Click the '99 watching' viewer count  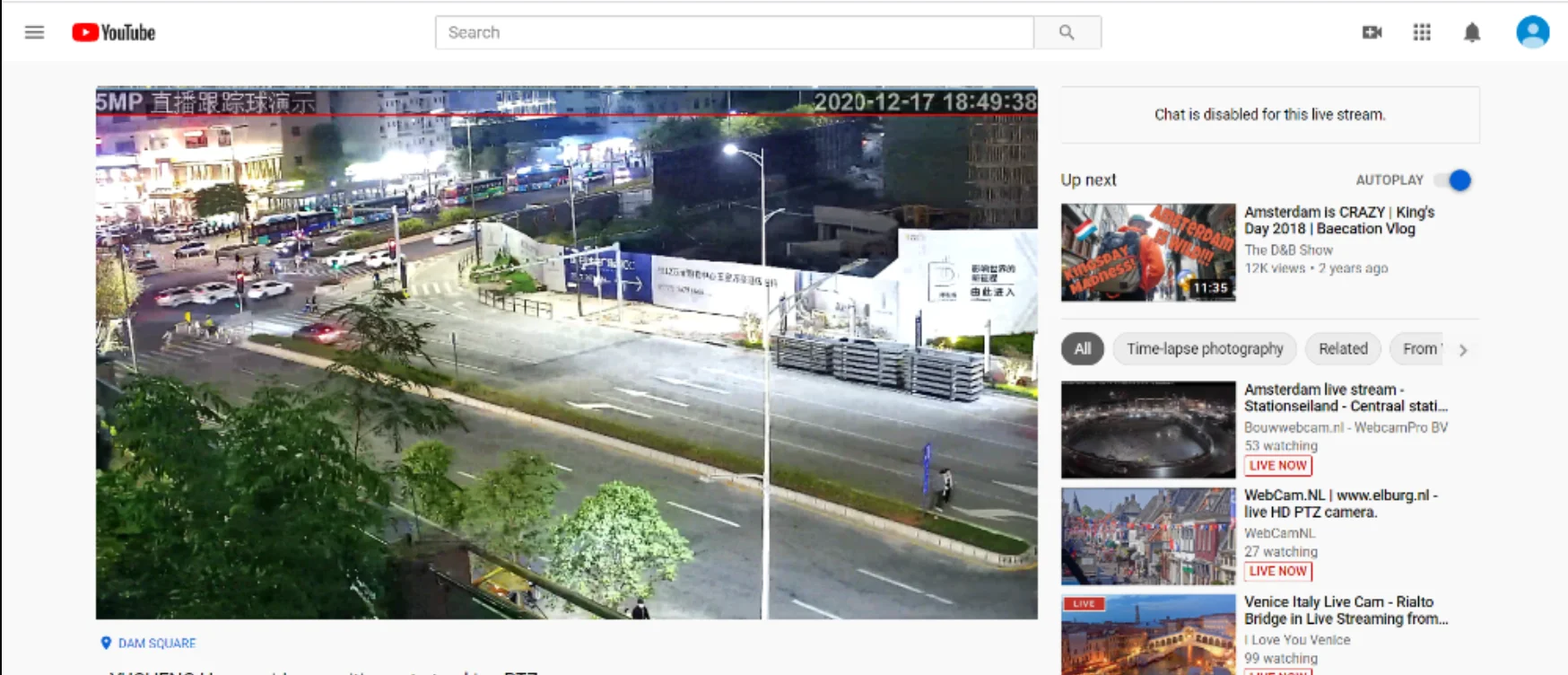coord(1281,659)
